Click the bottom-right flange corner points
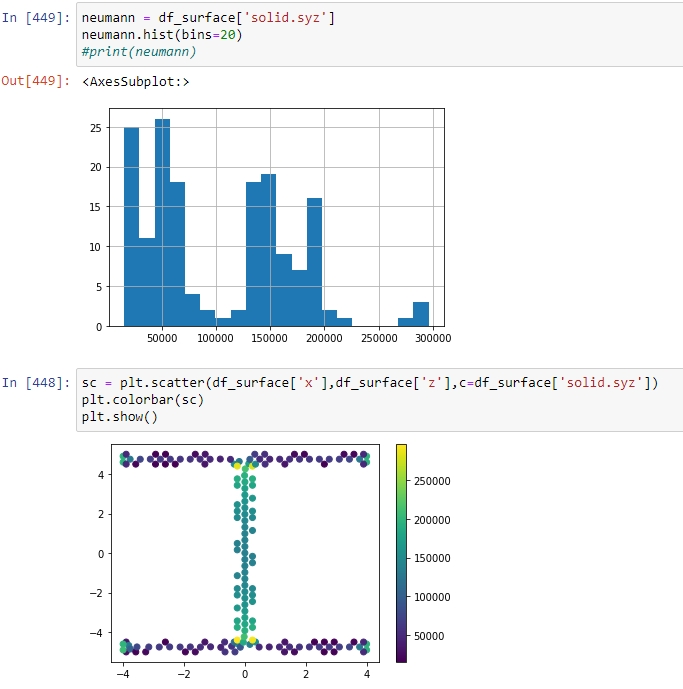 [x=365, y=646]
